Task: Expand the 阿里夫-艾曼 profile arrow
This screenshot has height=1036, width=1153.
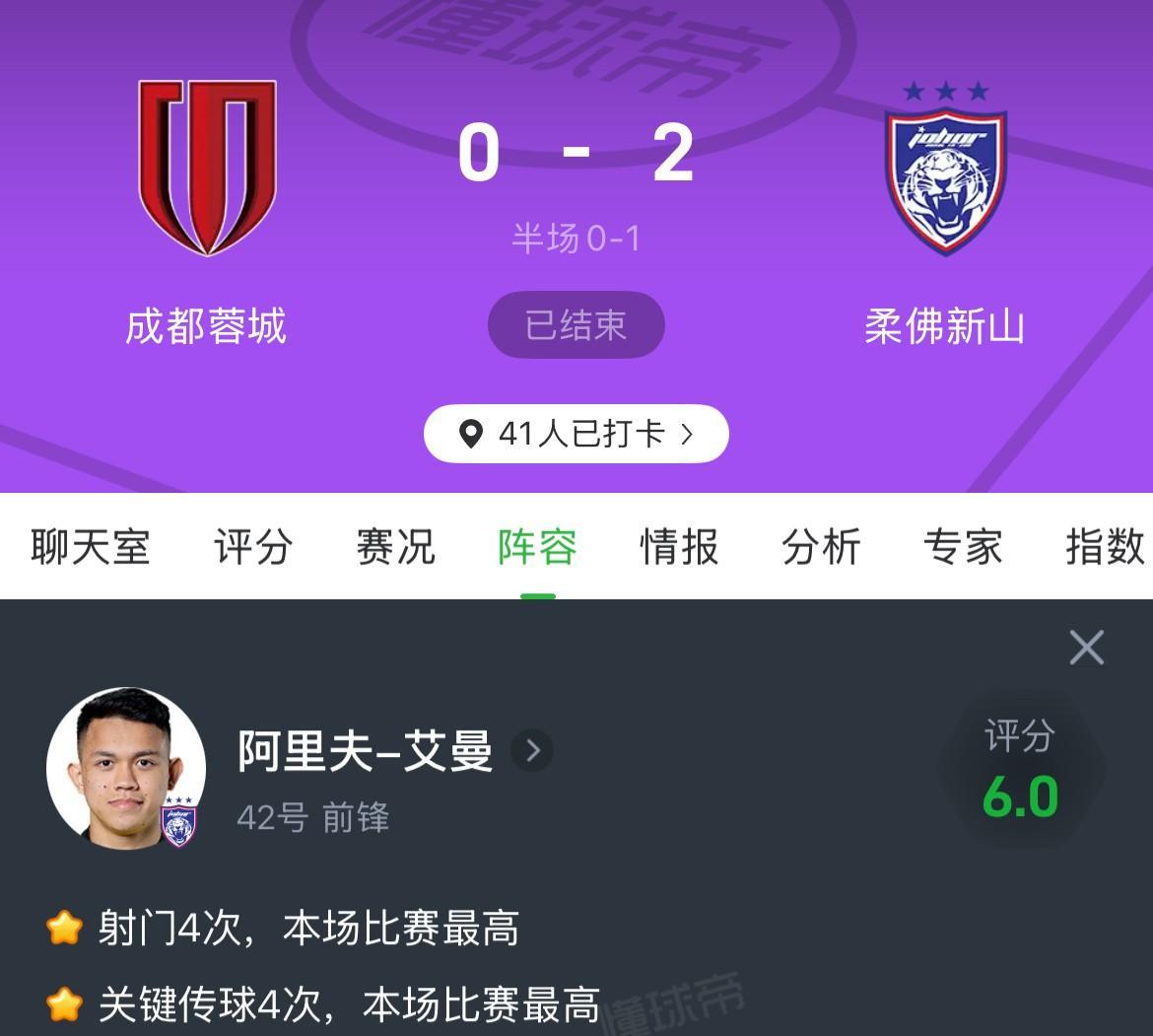Action: click(533, 750)
